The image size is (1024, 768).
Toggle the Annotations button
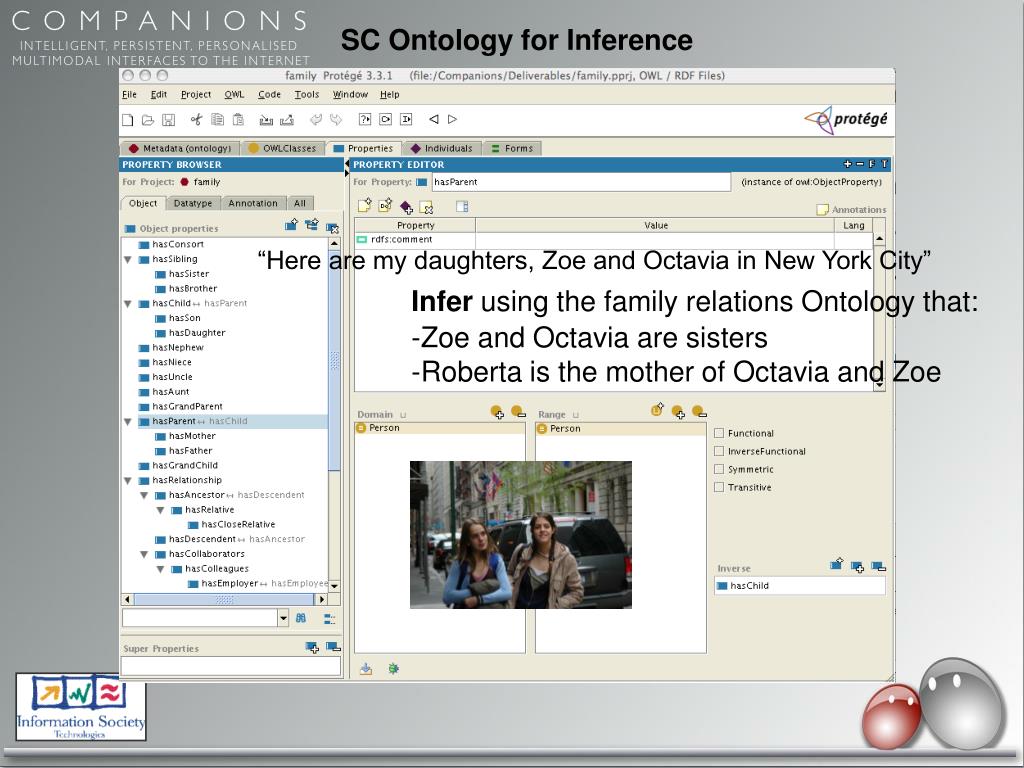(x=852, y=210)
